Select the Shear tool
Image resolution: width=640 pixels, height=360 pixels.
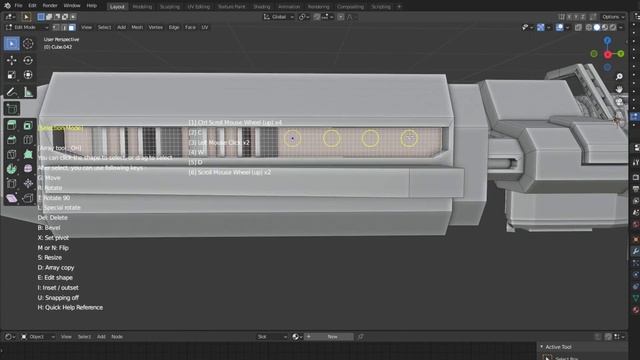[x=11, y=198]
